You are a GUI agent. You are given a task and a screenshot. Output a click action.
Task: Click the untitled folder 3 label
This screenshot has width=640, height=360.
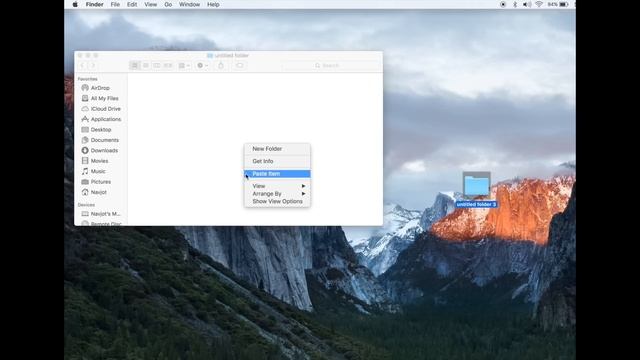tap(476, 204)
